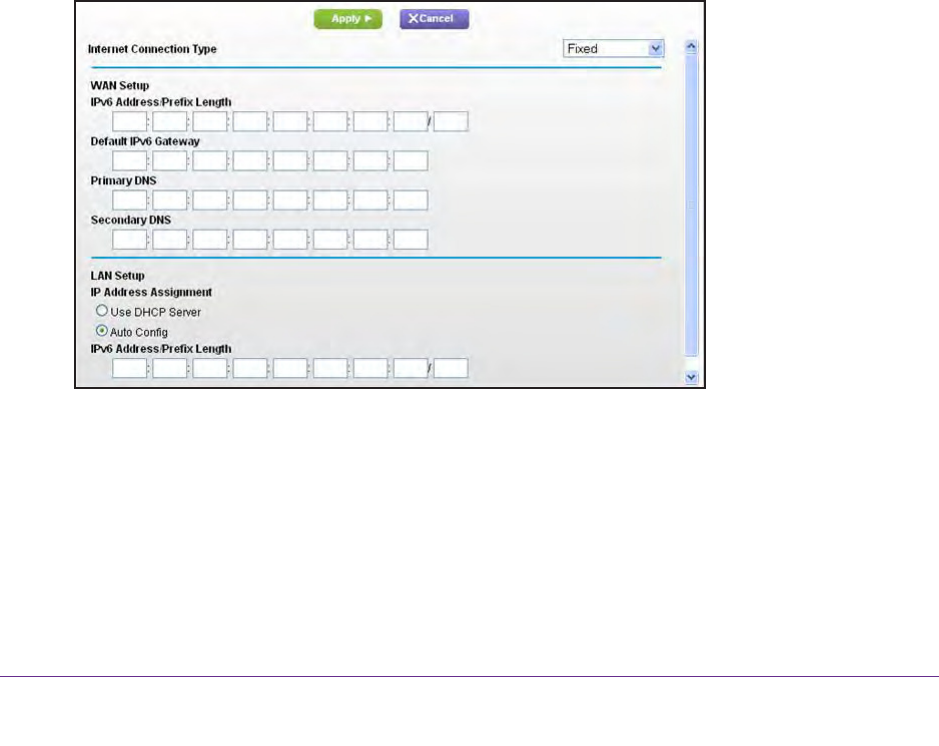
Task: Click the green Apply button
Action: point(348,19)
